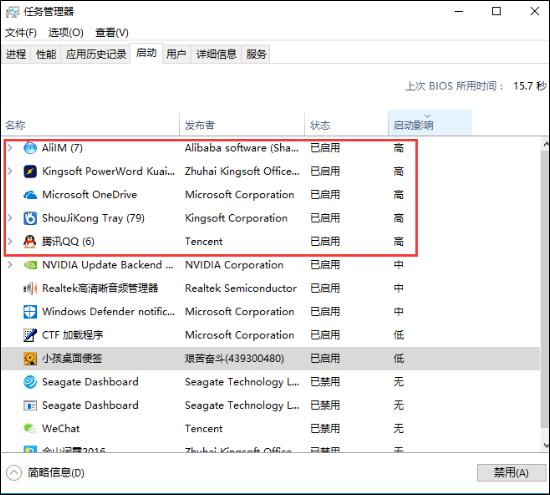This screenshot has height=495, width=550.
Task: Expand the AliIM (7) entry
Action: pos(10,148)
